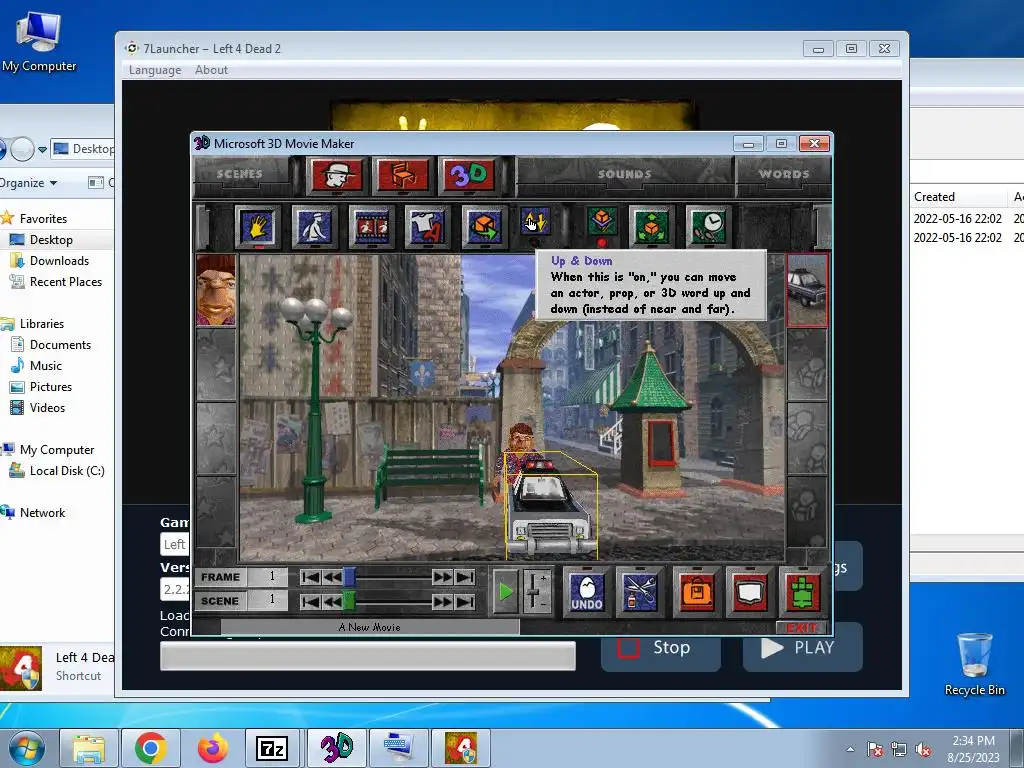Open the SCENES tab

coord(240,174)
